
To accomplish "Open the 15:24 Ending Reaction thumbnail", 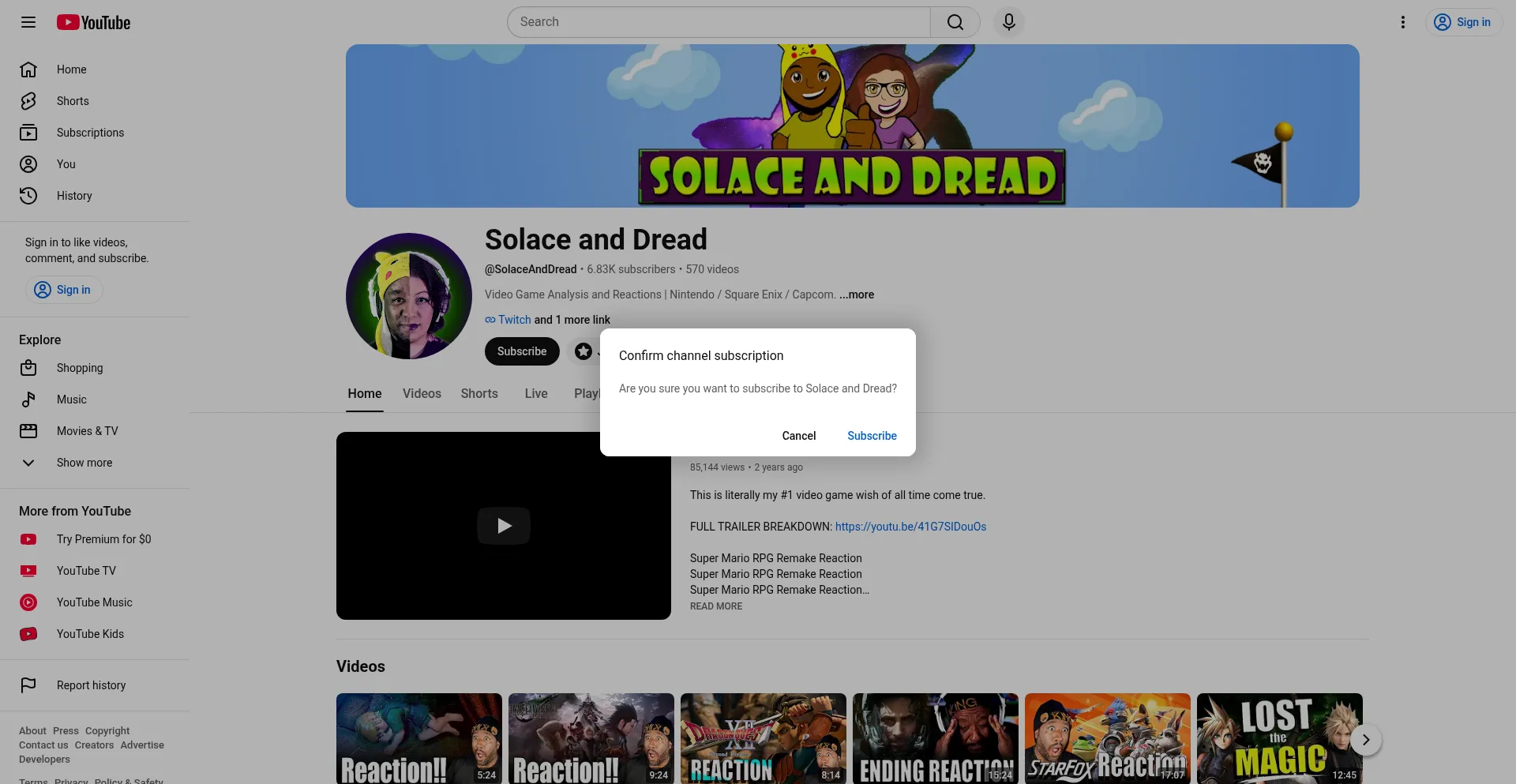I will coord(936,739).
